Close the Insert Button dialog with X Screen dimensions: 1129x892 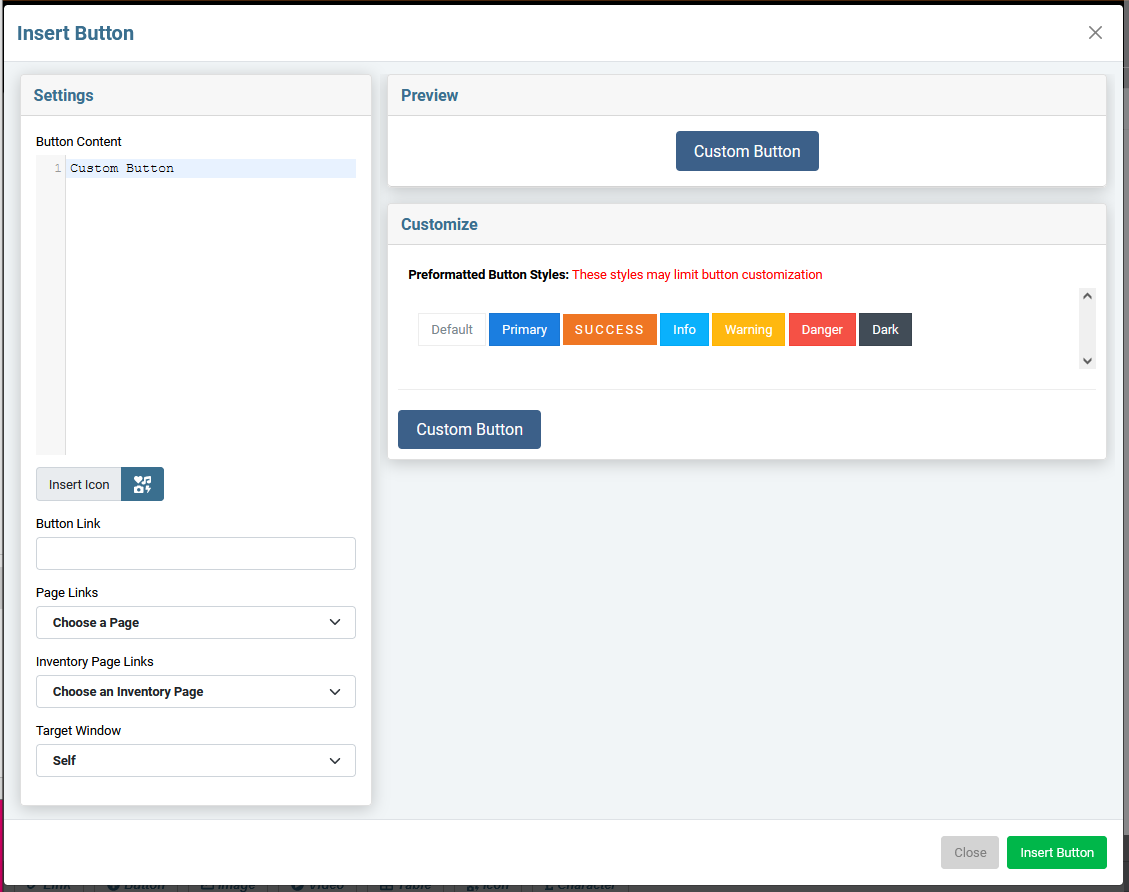1094,33
